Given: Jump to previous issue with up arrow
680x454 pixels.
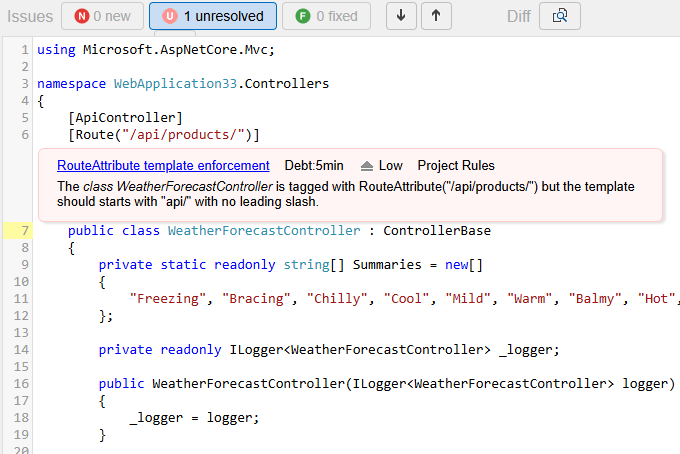Looking at the screenshot, I should [436, 16].
